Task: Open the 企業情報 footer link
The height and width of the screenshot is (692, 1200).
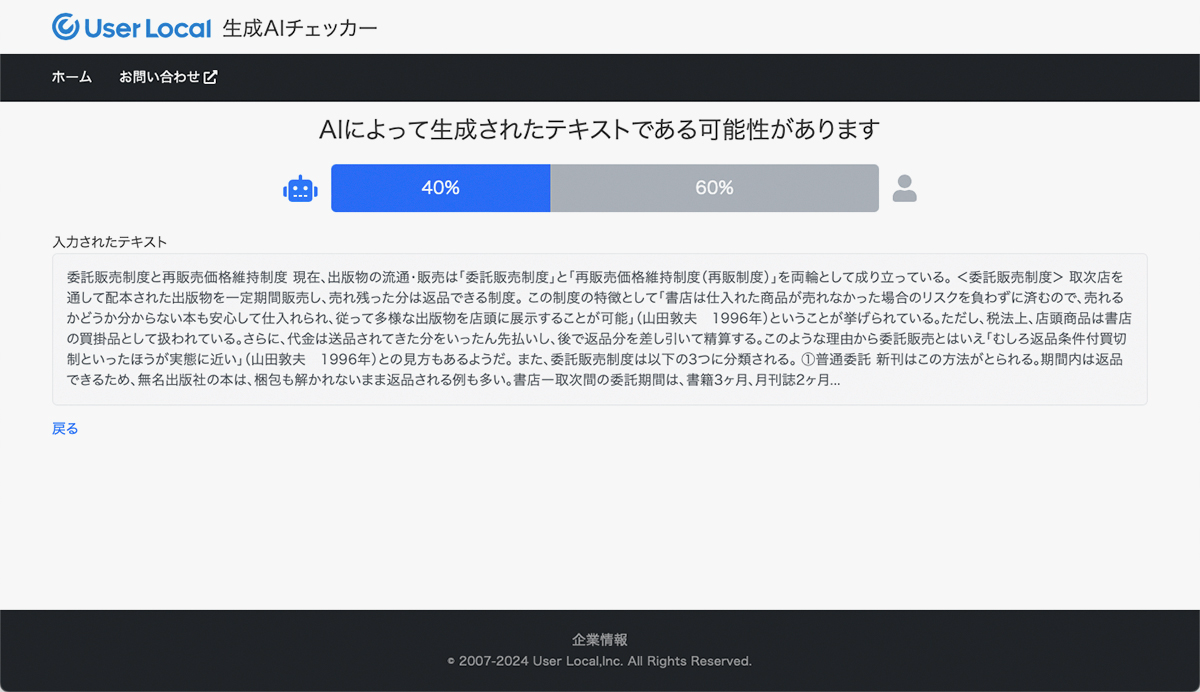Action: [599, 640]
